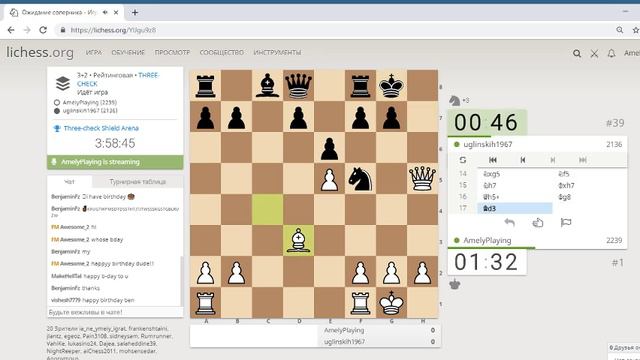The image size is (640, 360).
Task: Click the black bishop on c8
Action: 267,86
